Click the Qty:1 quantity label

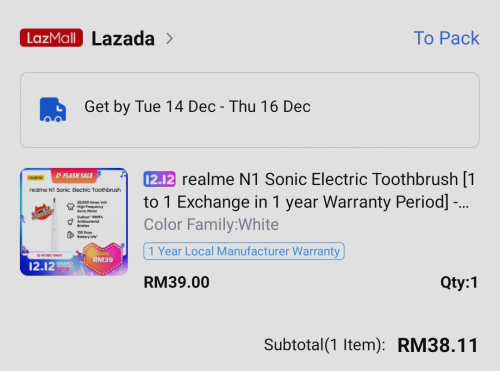(459, 283)
